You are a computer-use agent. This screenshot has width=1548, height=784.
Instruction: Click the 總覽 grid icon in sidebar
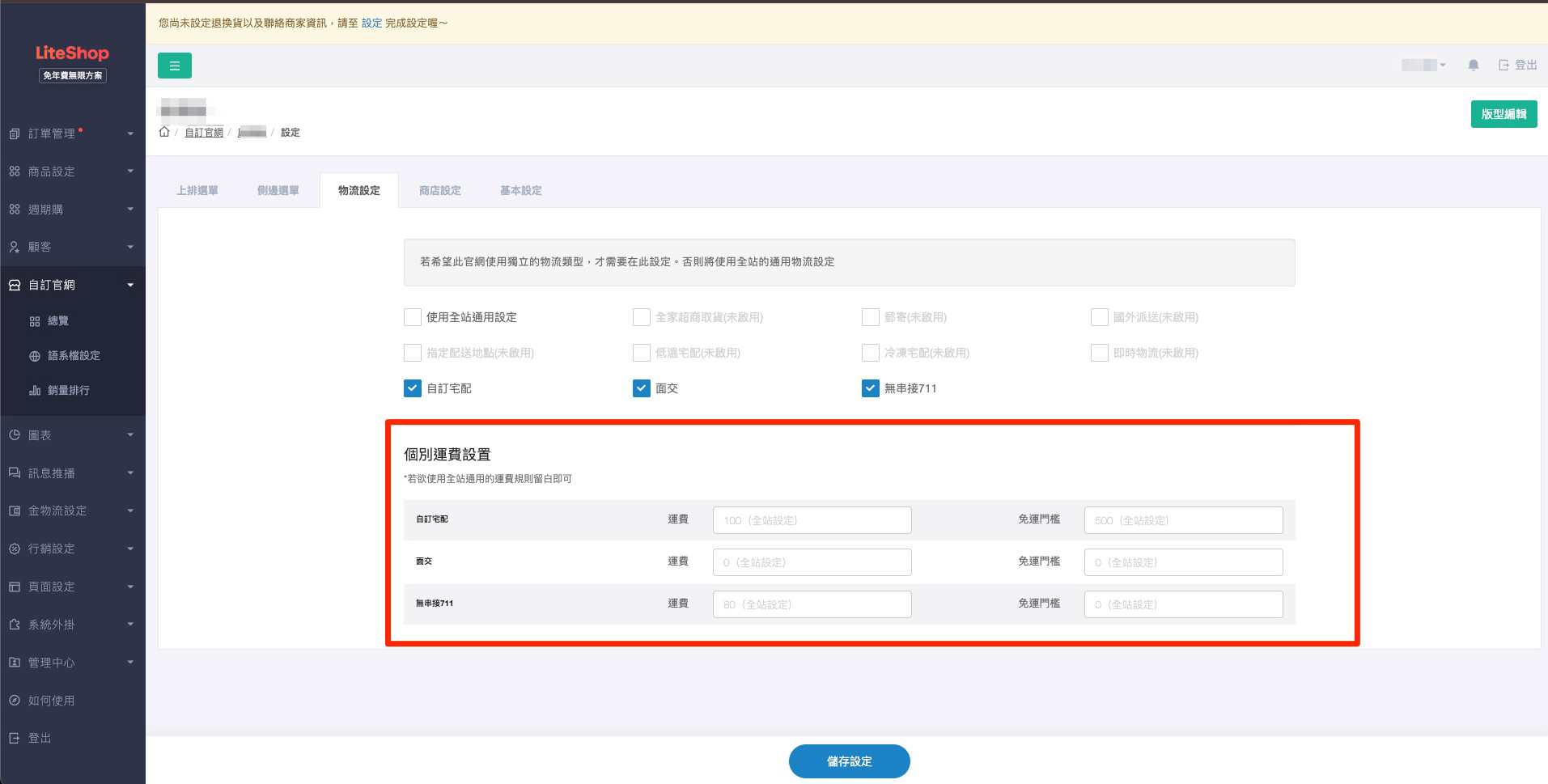coord(35,321)
